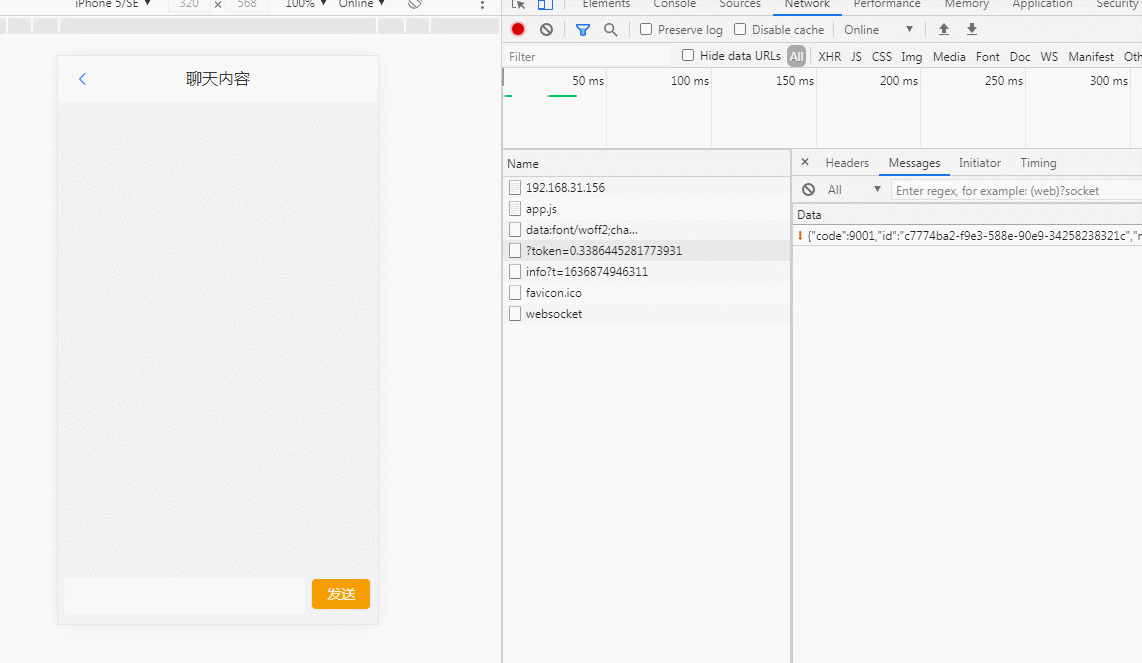This screenshot has height=663, width=1142.
Task: Select the websocket request in the list
Action: (x=553, y=314)
